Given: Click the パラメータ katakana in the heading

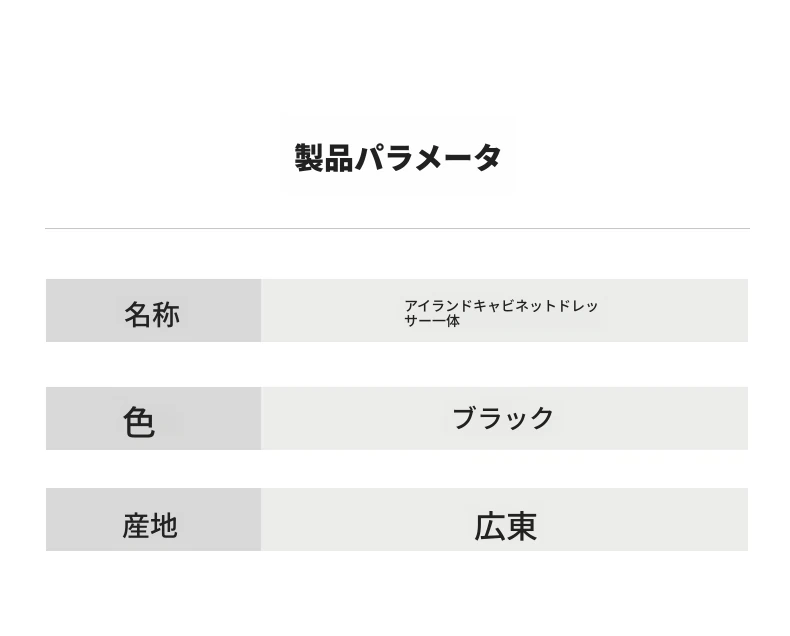Looking at the screenshot, I should coord(428,158).
